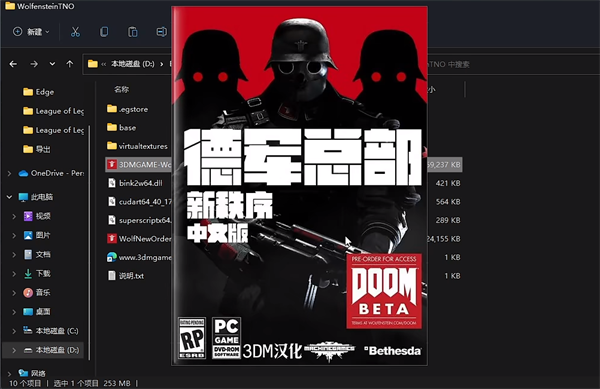Select OneDrive in navigation pane

[51, 173]
